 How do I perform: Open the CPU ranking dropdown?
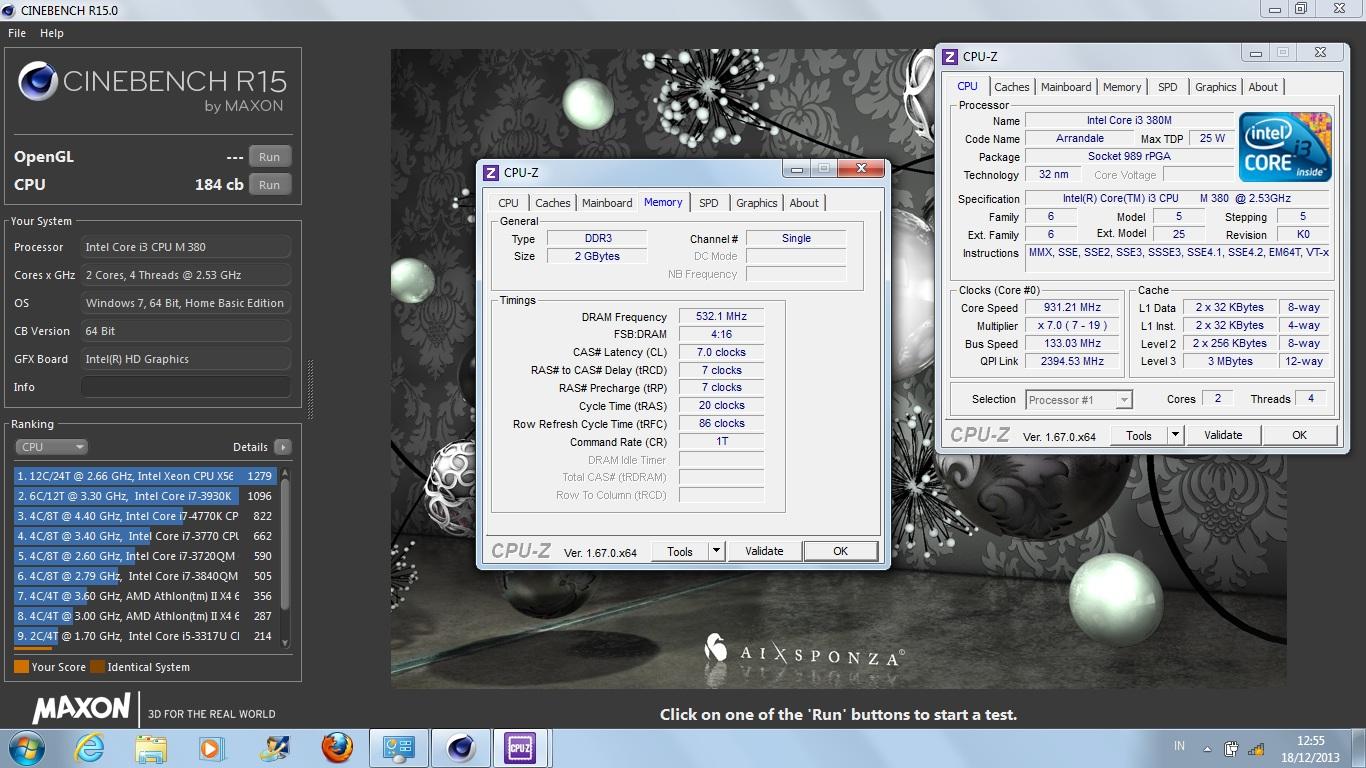(51, 447)
